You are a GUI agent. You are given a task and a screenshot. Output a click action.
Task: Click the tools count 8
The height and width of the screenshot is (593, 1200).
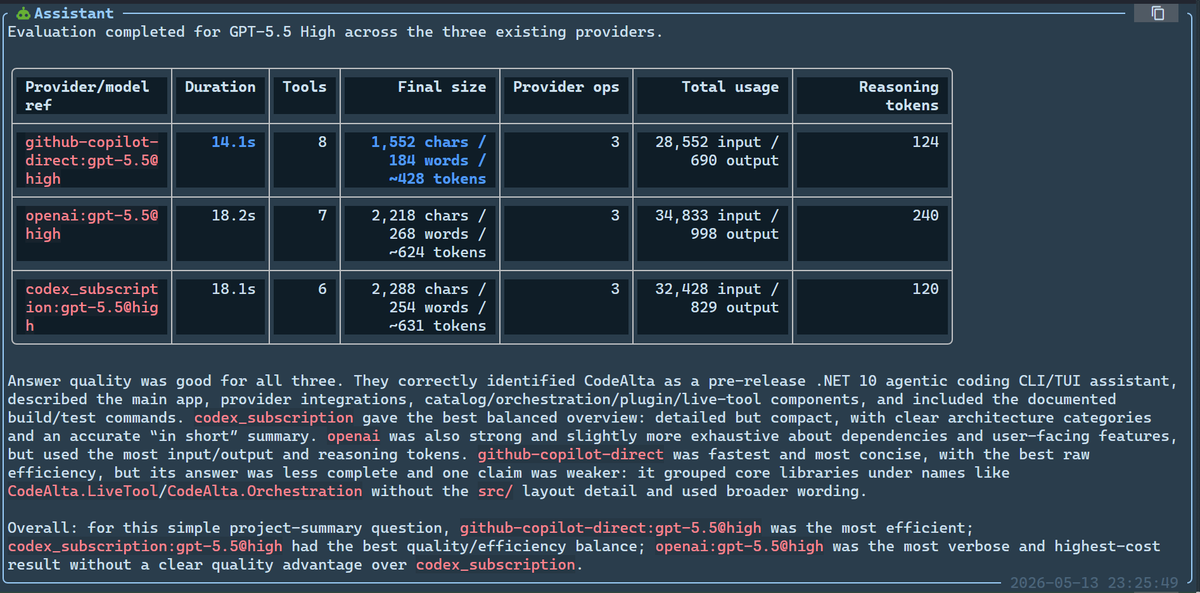(x=322, y=142)
